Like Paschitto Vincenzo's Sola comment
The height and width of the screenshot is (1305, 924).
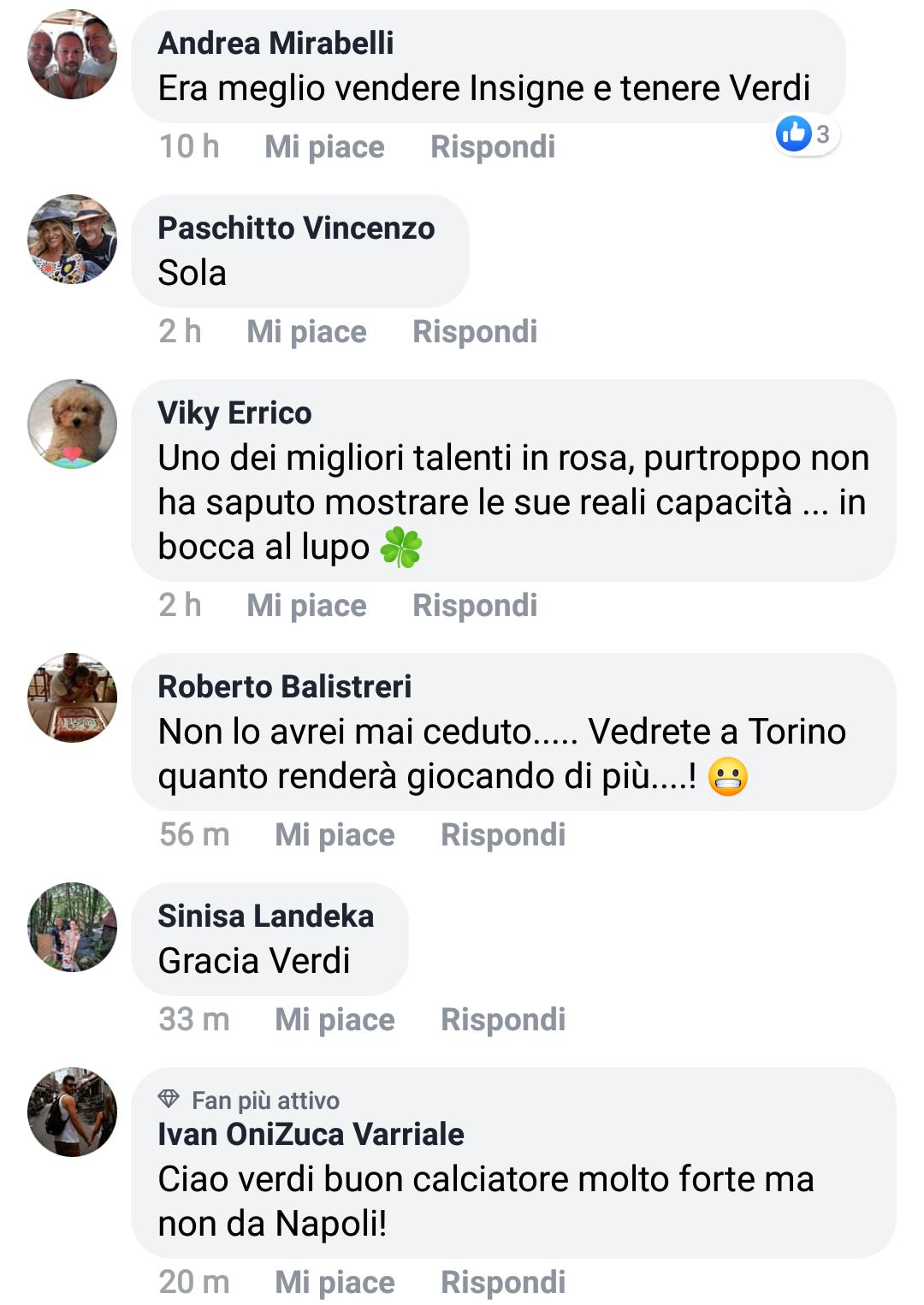[x=306, y=332]
